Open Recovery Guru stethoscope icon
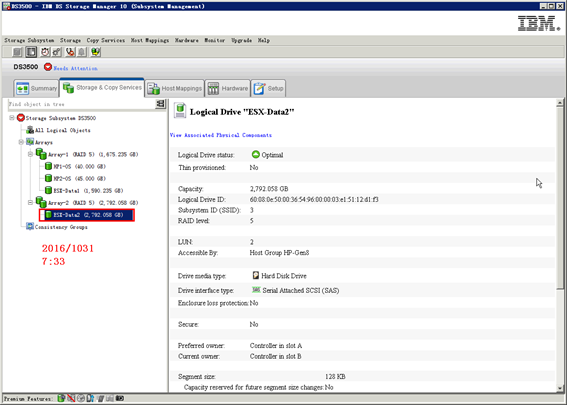567x405 pixels. pyautogui.click(x=70, y=52)
